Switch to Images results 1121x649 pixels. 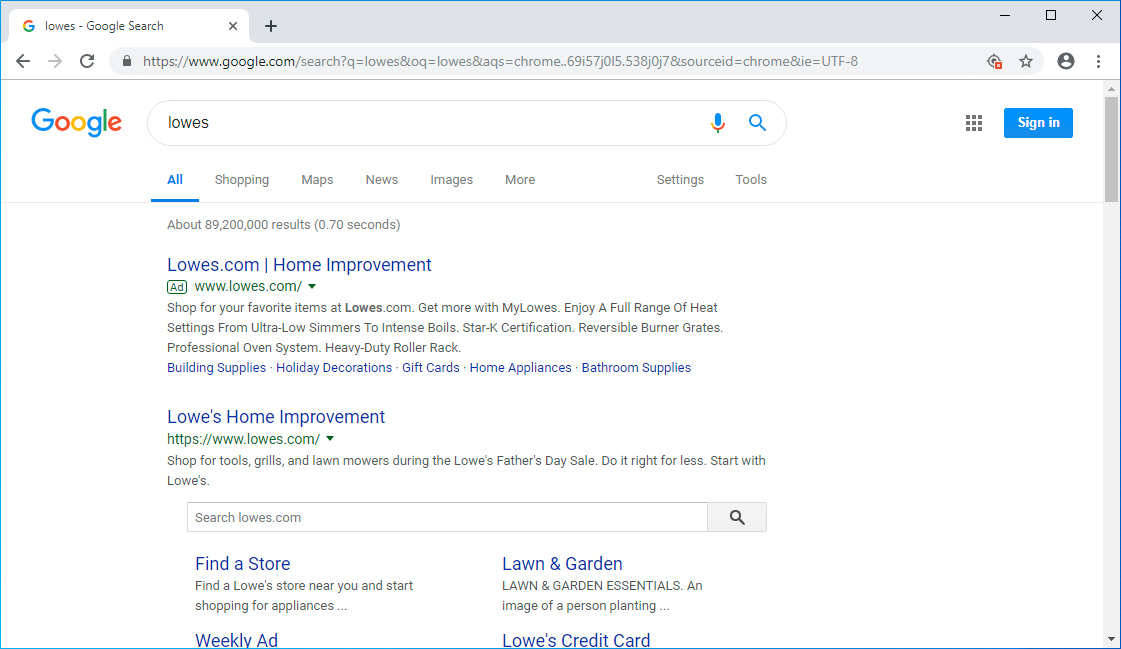(451, 180)
